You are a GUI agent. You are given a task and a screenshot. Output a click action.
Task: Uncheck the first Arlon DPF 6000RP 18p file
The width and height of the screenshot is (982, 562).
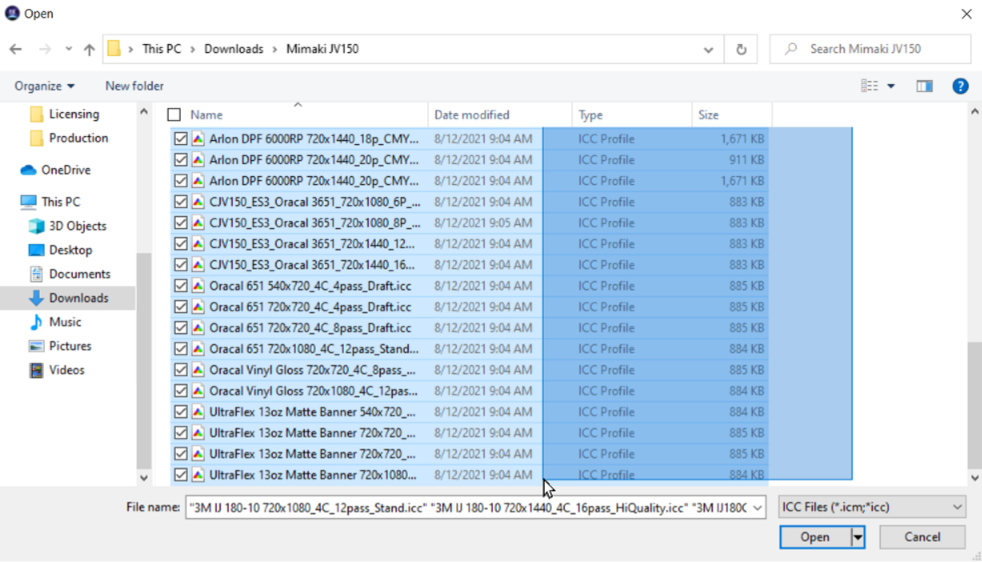181,139
